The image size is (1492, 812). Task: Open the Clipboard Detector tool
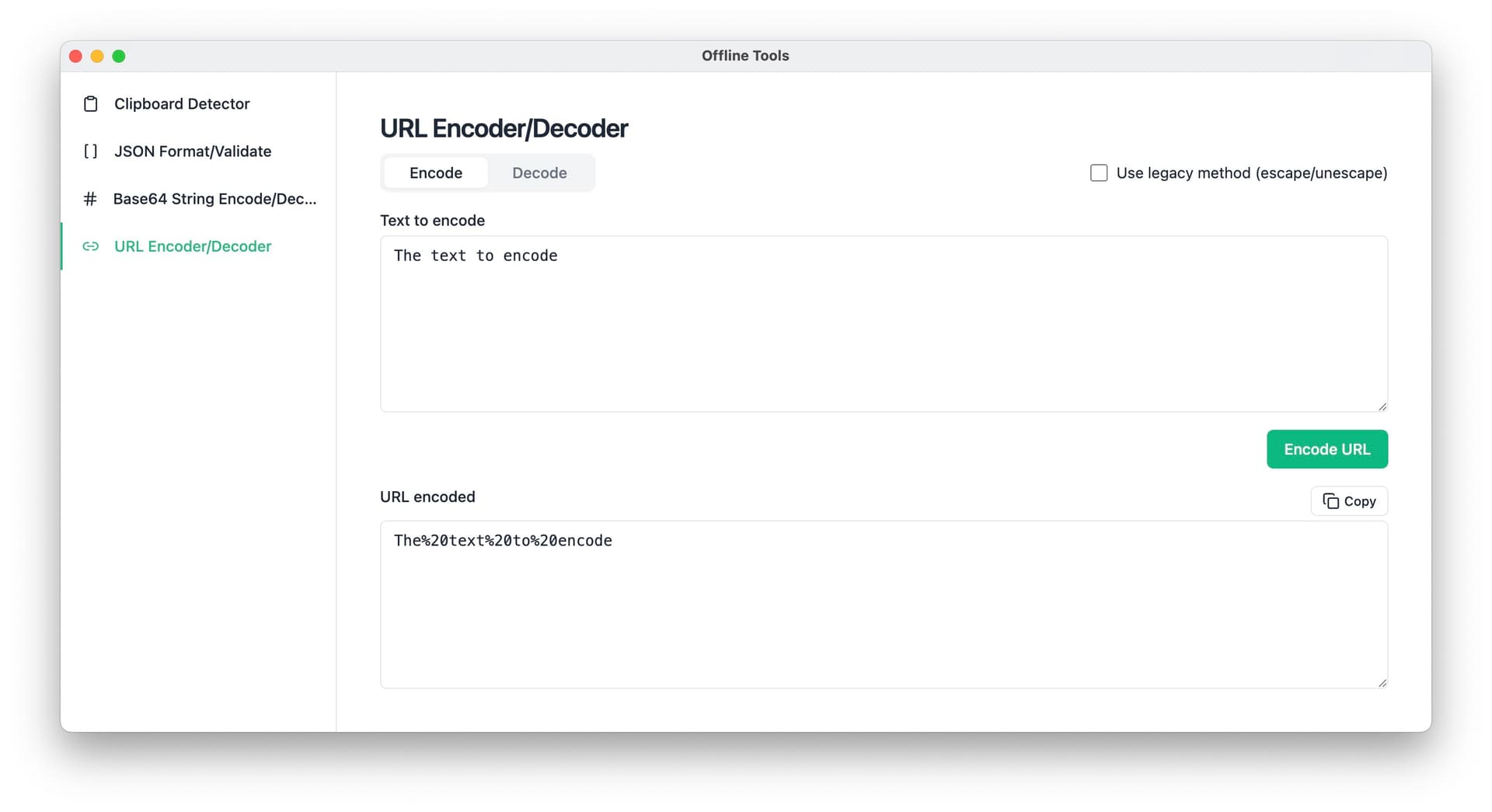[182, 103]
